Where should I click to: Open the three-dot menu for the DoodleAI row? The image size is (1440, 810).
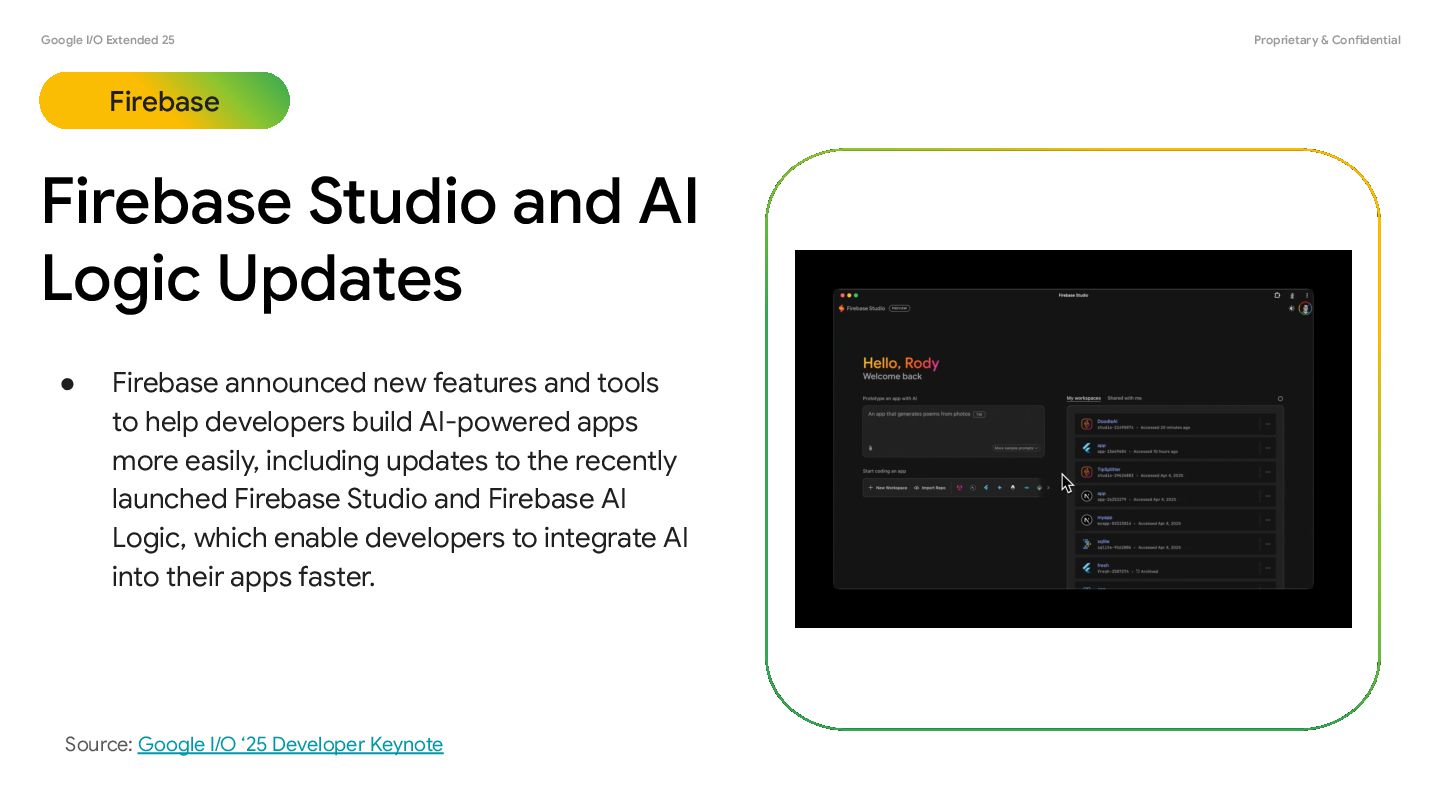pyautogui.click(x=1268, y=424)
